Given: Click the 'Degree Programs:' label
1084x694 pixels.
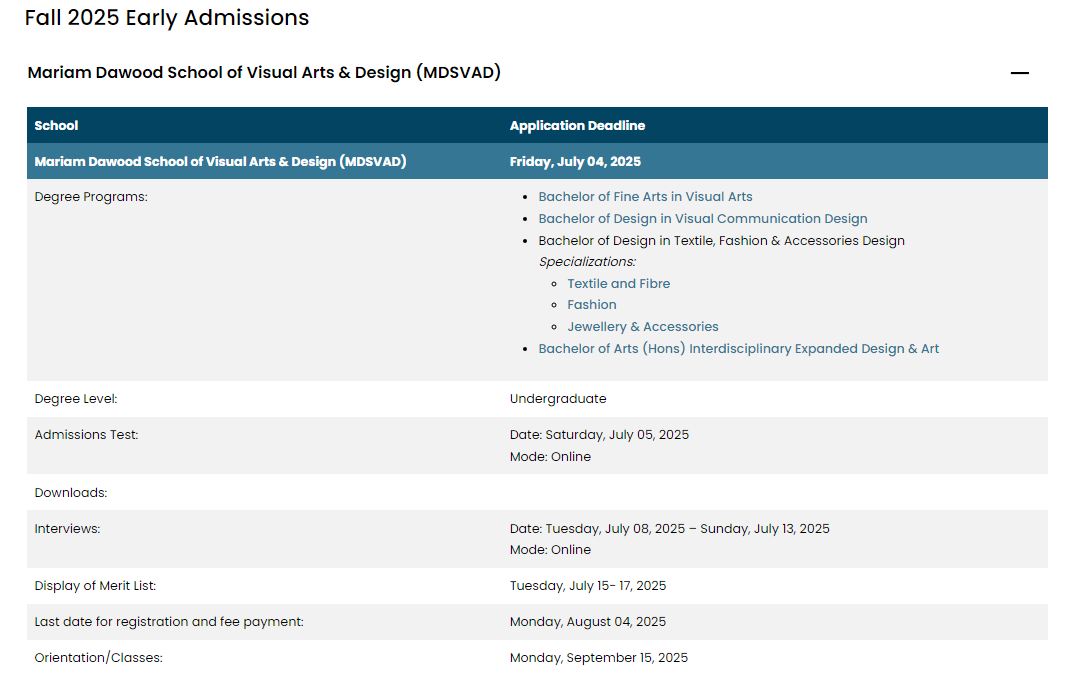Looking at the screenshot, I should pos(91,197).
